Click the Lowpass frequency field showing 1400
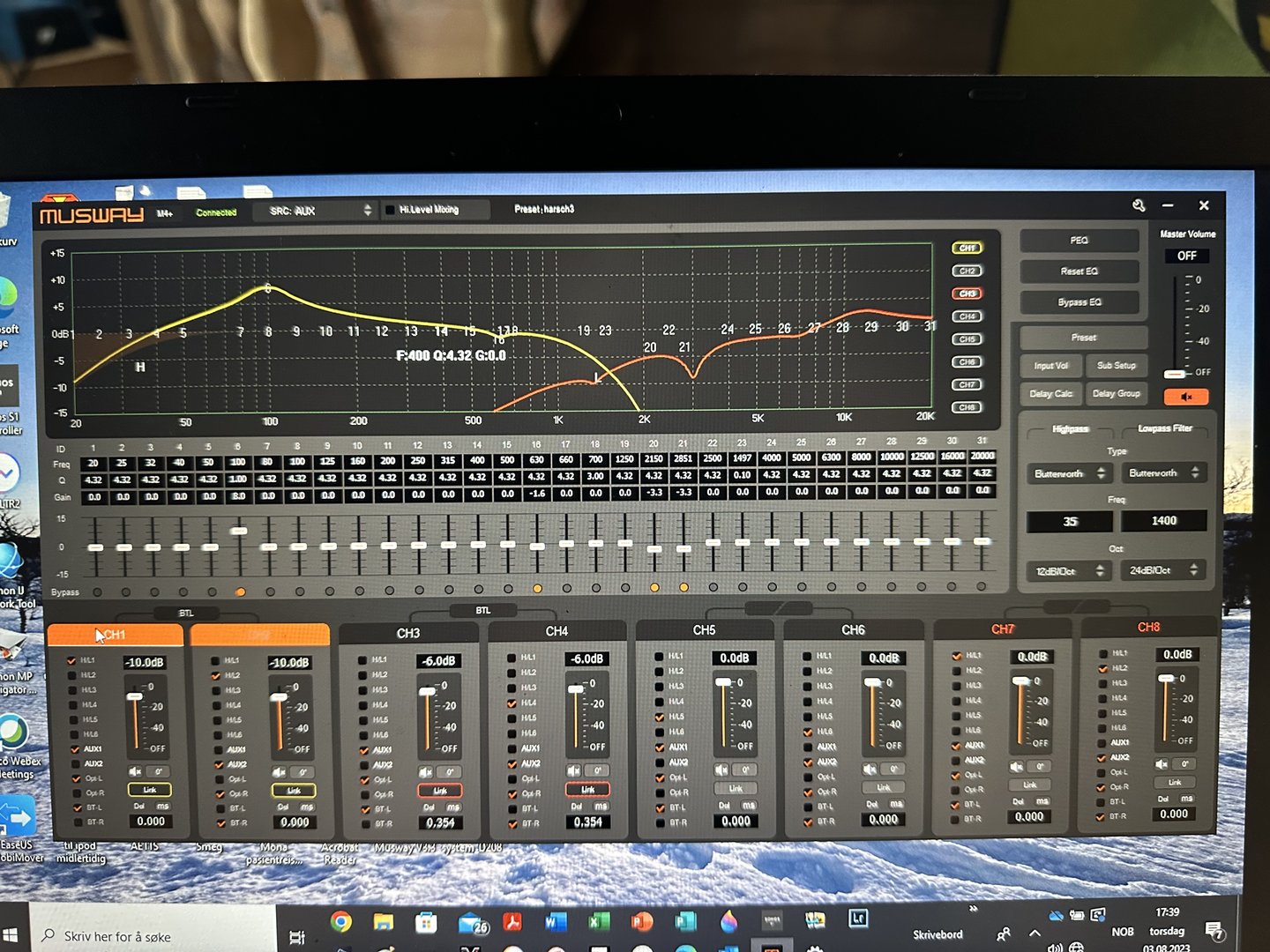This screenshot has width=1270, height=952. (x=1163, y=521)
